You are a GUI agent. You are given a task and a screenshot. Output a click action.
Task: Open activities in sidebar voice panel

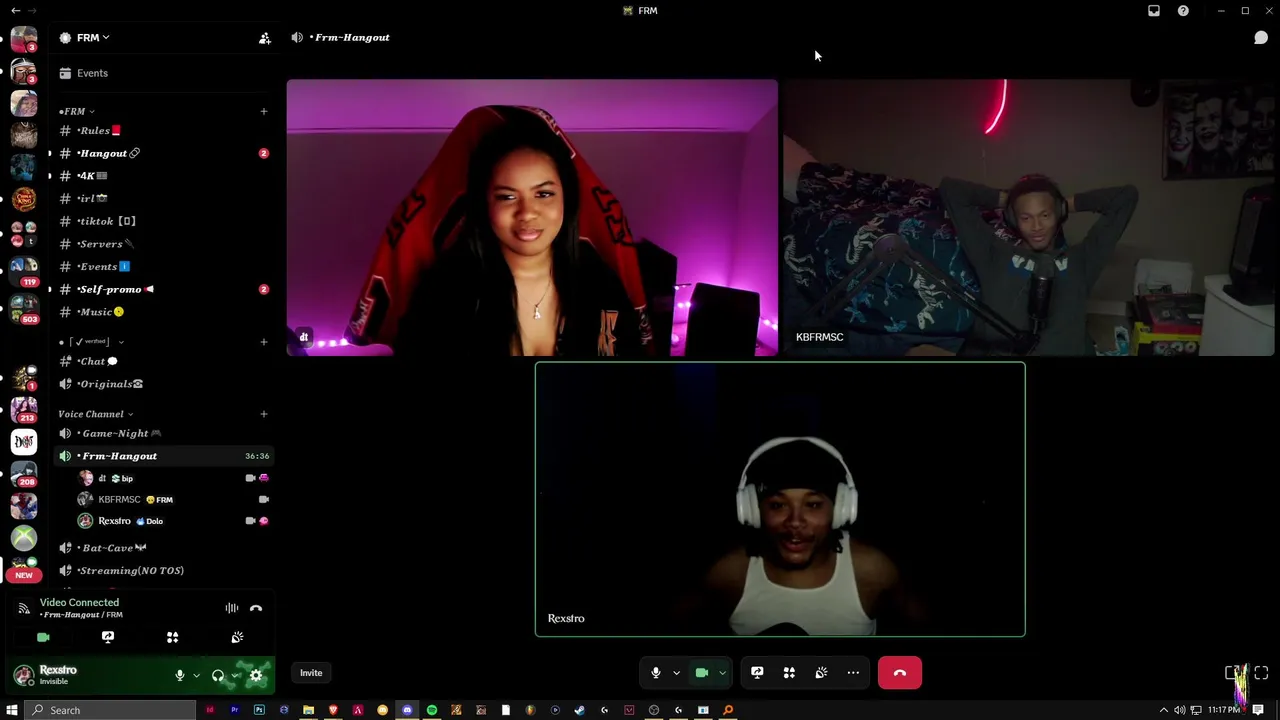point(172,637)
